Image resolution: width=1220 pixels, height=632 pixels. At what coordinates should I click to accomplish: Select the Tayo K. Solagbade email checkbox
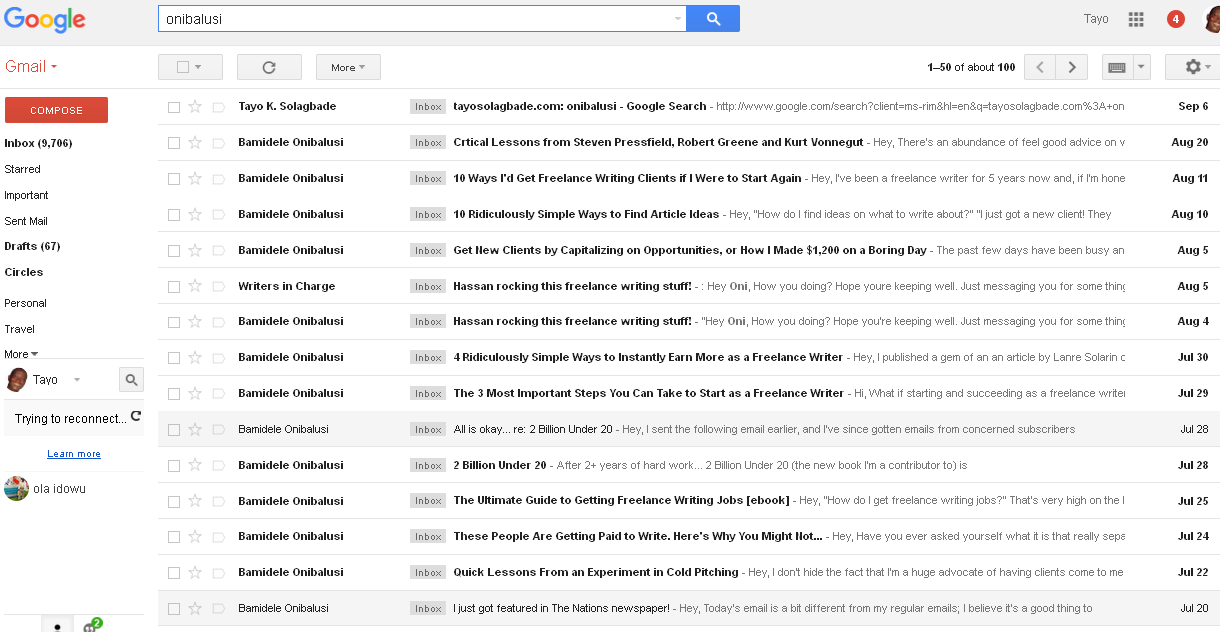pyautogui.click(x=174, y=107)
